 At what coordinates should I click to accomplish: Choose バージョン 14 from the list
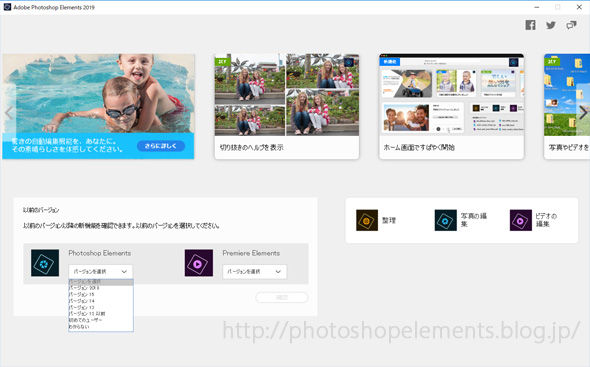tap(101, 301)
